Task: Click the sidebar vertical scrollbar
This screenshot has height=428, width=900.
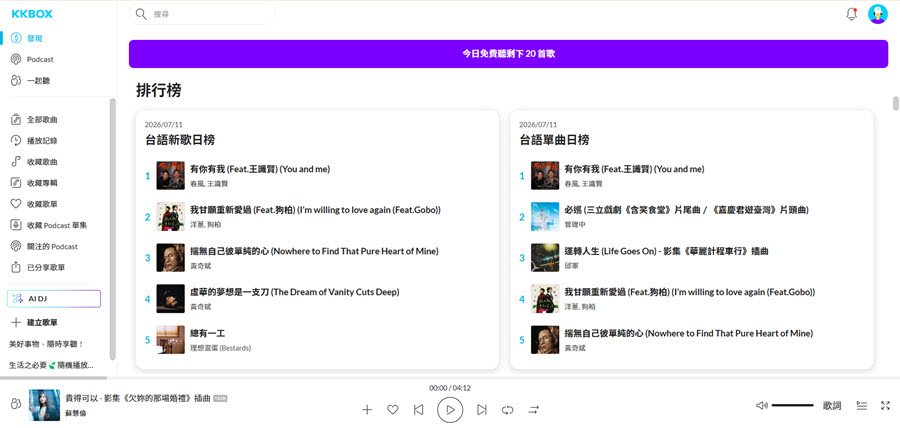Action: (x=112, y=229)
